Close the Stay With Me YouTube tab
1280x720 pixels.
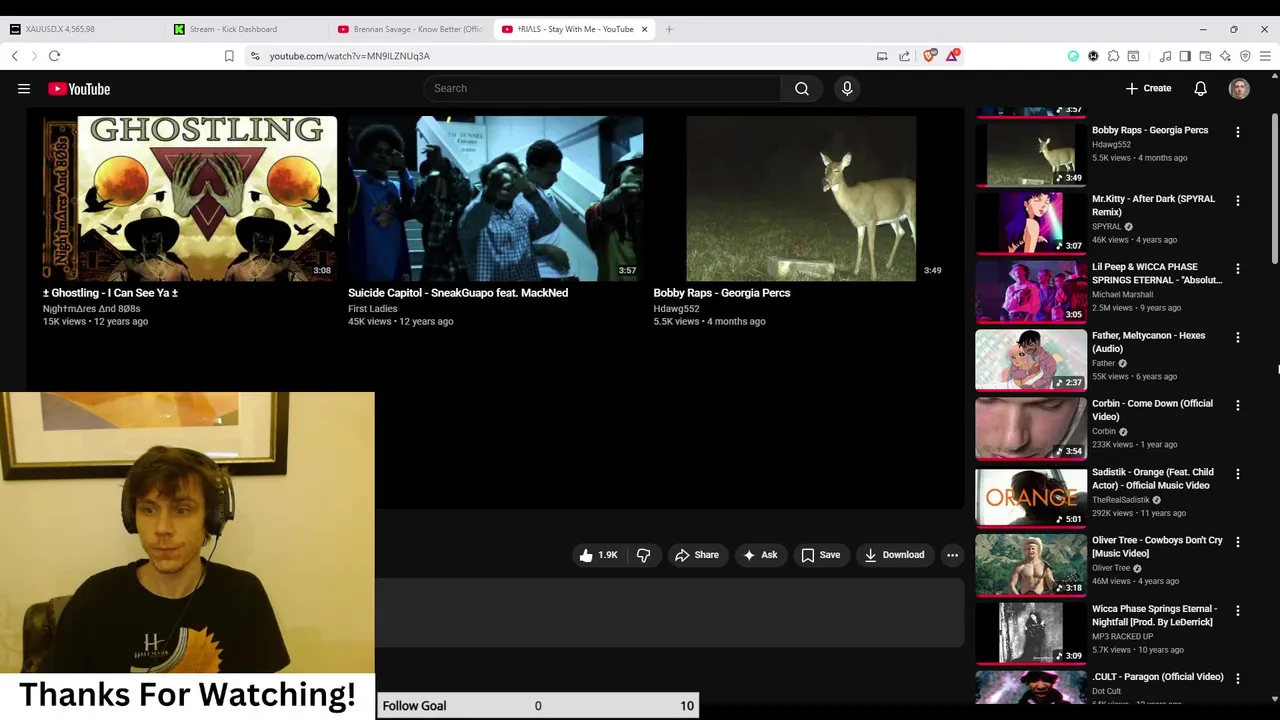tap(644, 29)
